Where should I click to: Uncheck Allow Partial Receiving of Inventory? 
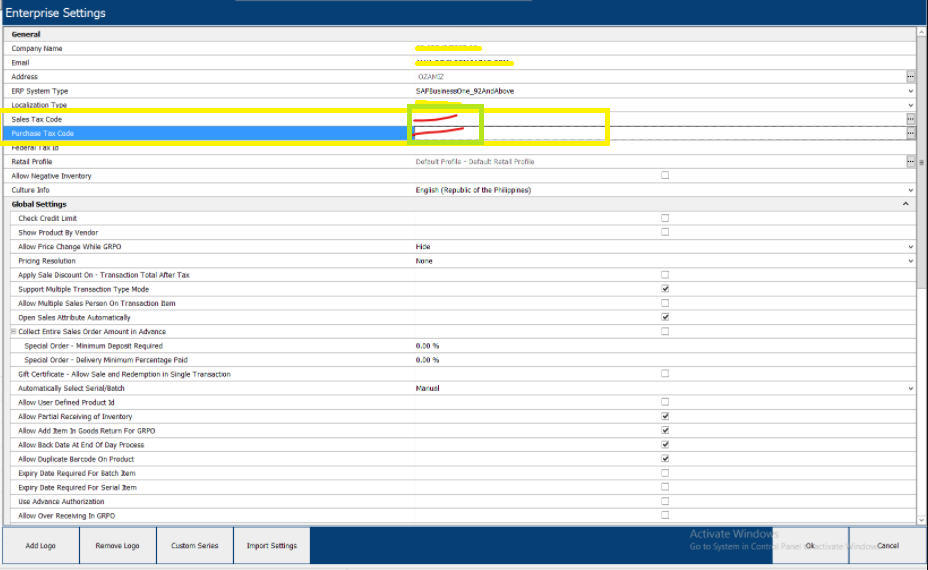pos(665,416)
